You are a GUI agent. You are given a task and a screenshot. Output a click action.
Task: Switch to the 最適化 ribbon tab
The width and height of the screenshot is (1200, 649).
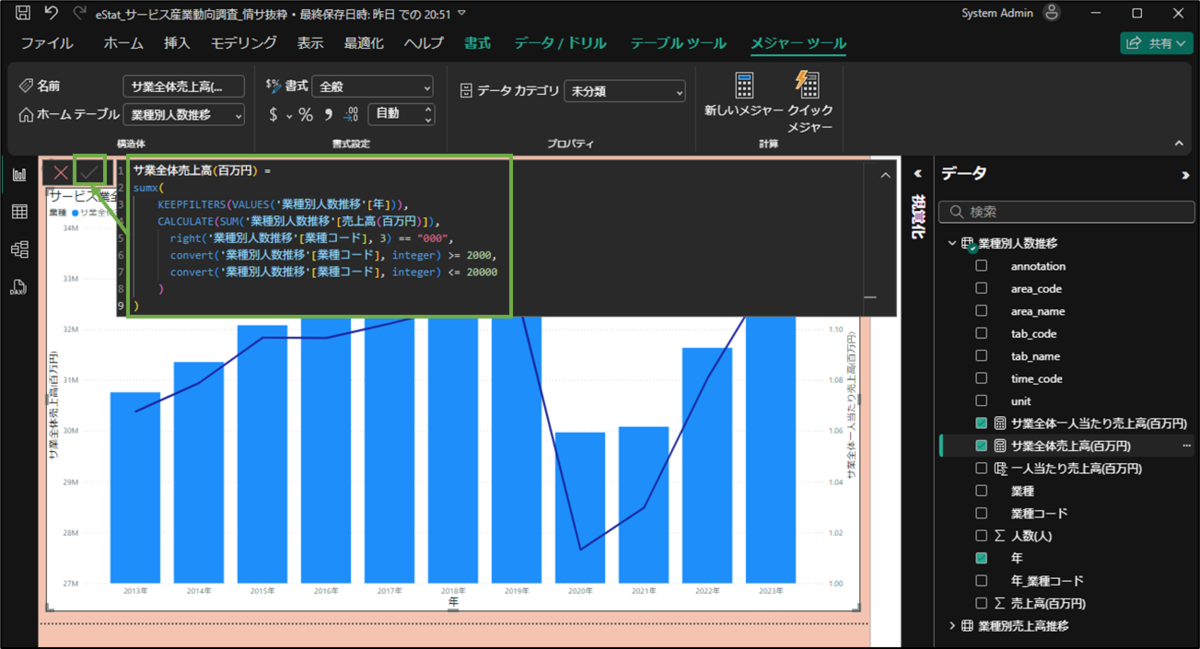[x=364, y=43]
